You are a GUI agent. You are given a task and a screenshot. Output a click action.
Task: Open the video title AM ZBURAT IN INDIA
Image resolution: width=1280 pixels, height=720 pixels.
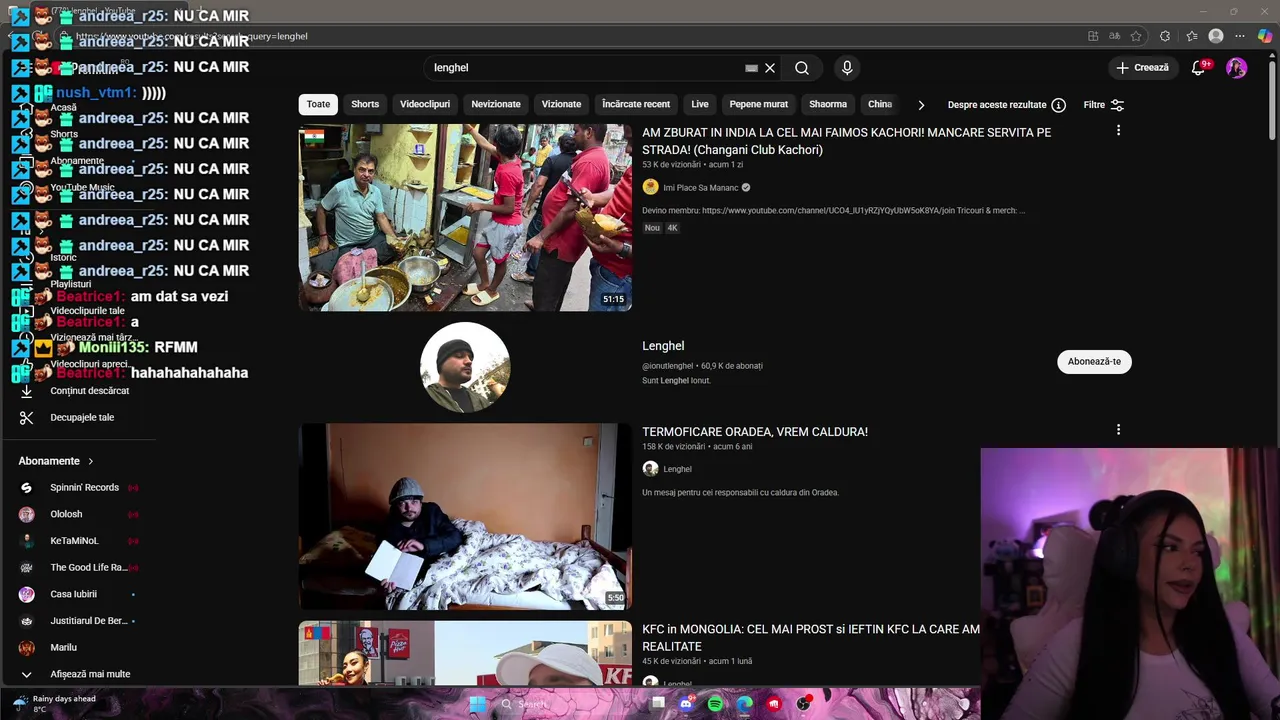846,141
